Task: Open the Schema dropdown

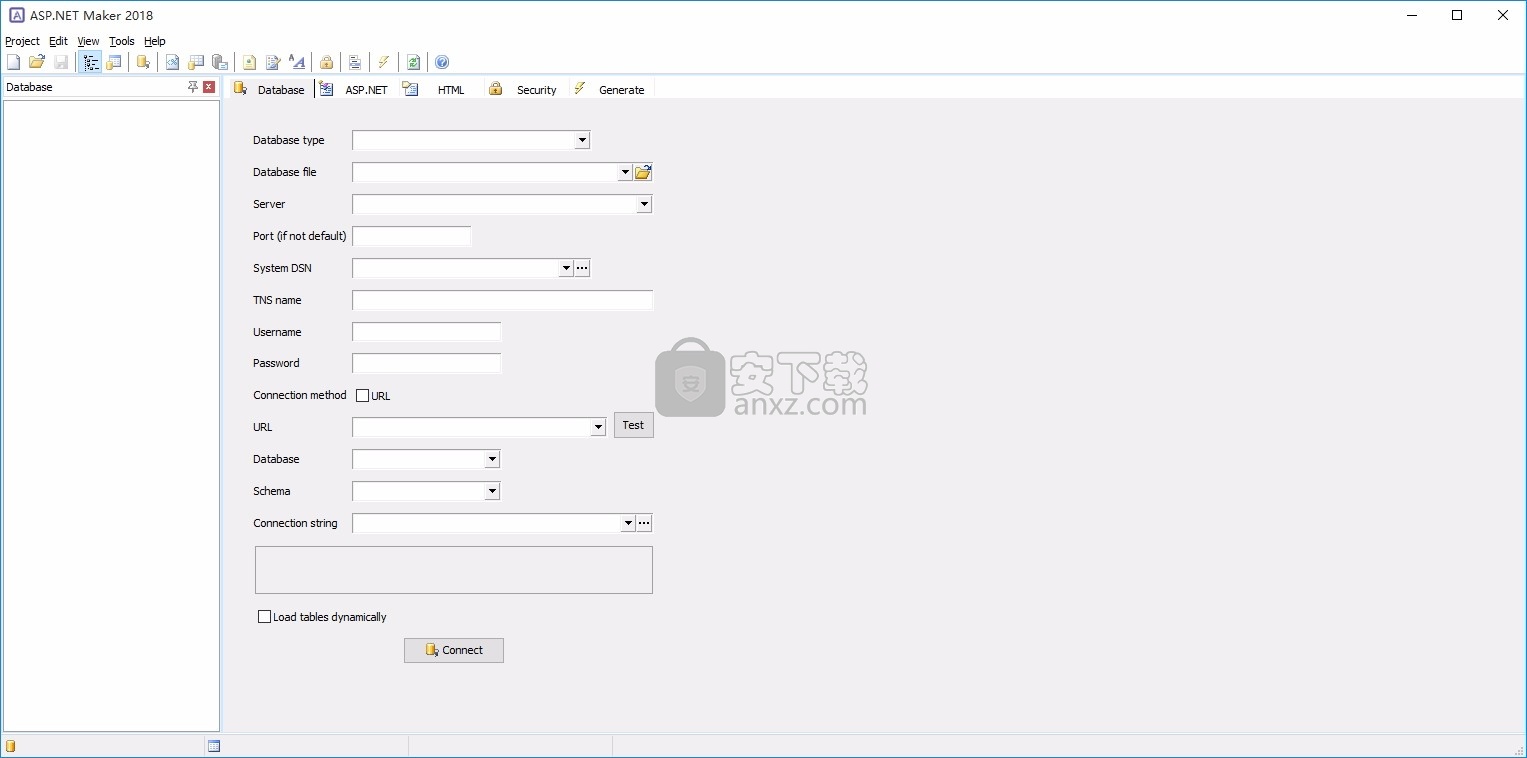Action: pos(492,491)
